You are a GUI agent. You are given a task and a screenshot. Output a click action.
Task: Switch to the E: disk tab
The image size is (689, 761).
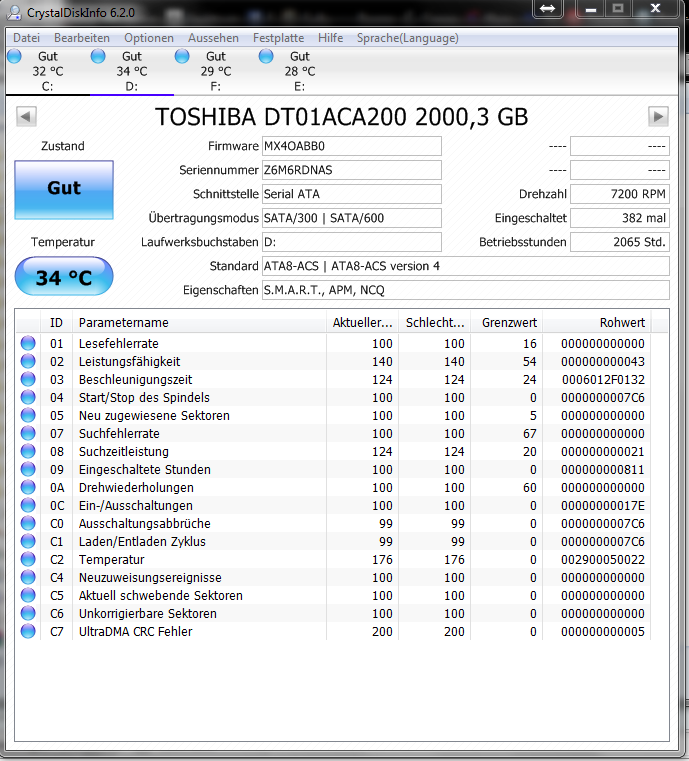[299, 71]
